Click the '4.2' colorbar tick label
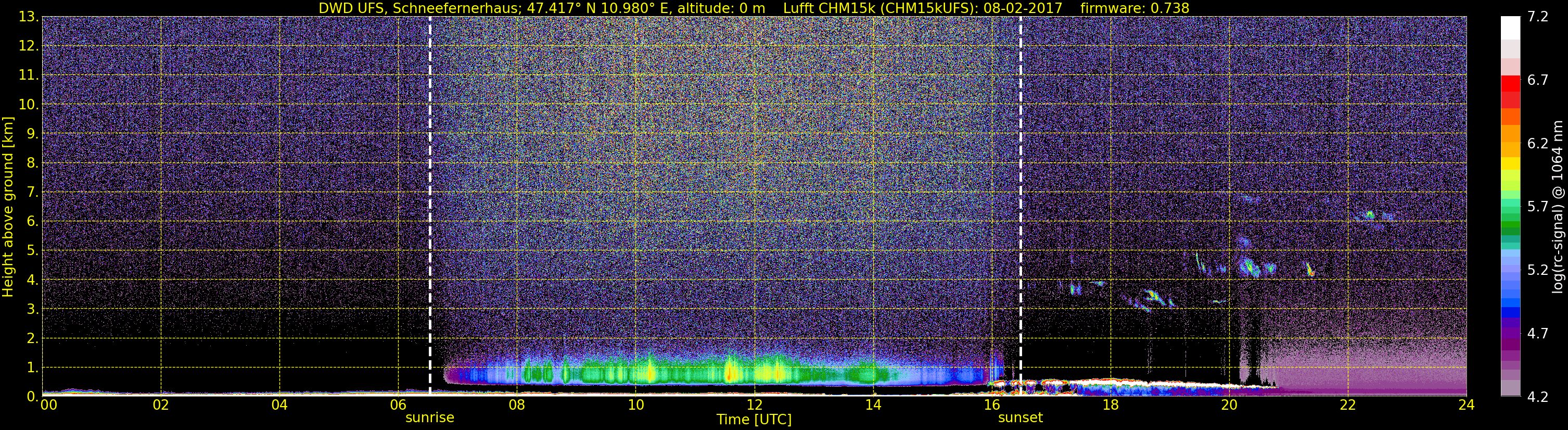 pyautogui.click(x=1538, y=397)
